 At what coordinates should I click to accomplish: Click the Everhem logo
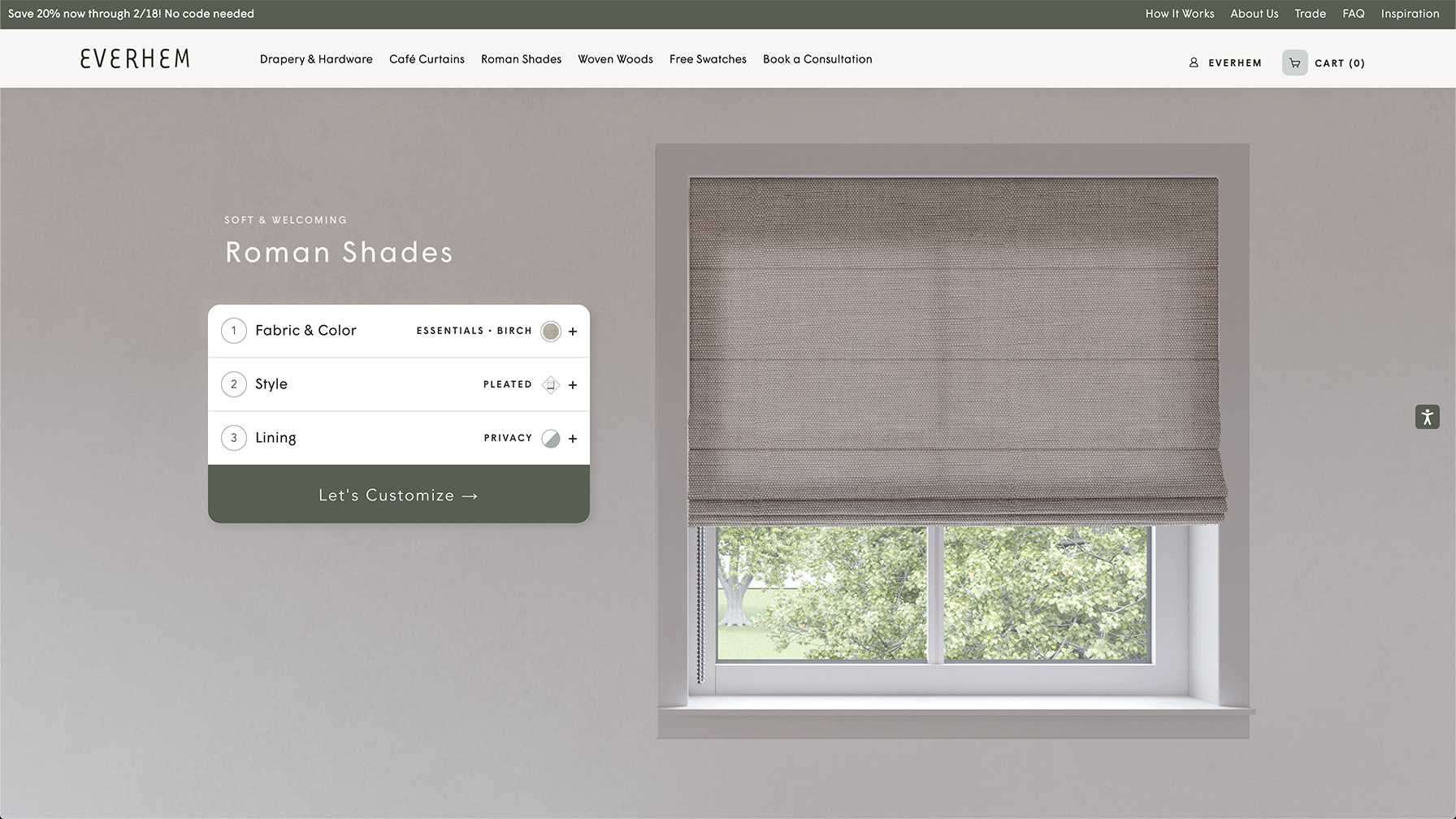(x=135, y=58)
